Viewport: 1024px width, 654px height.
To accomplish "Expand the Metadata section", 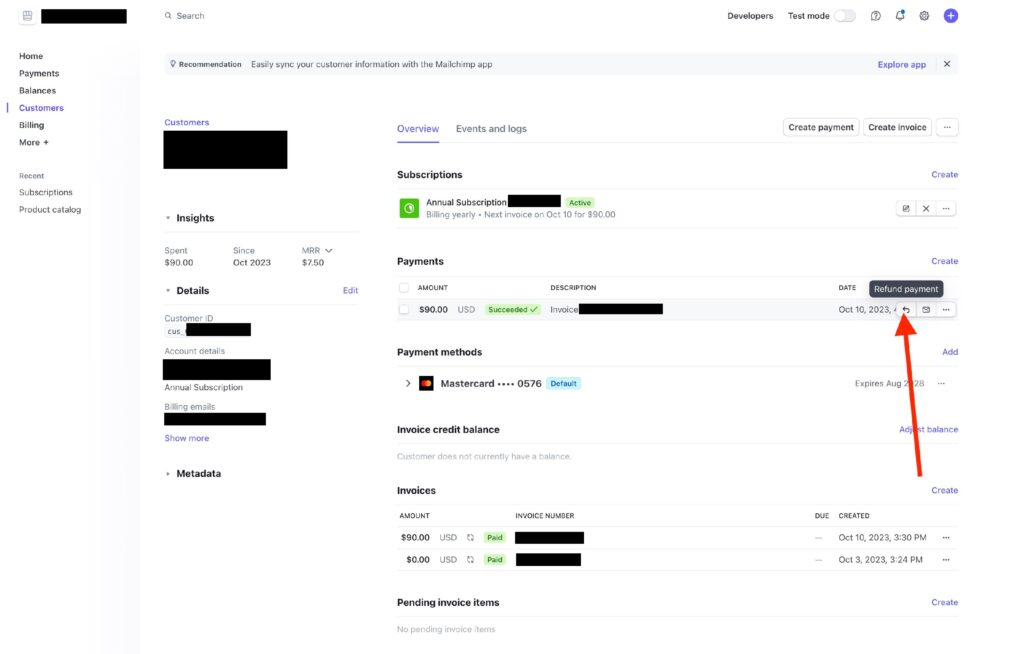I will click(x=168, y=474).
